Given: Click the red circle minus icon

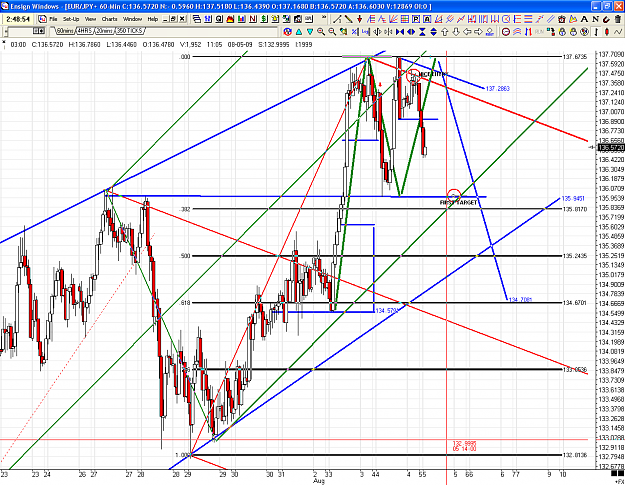Looking at the screenshot, I should pos(505,31).
